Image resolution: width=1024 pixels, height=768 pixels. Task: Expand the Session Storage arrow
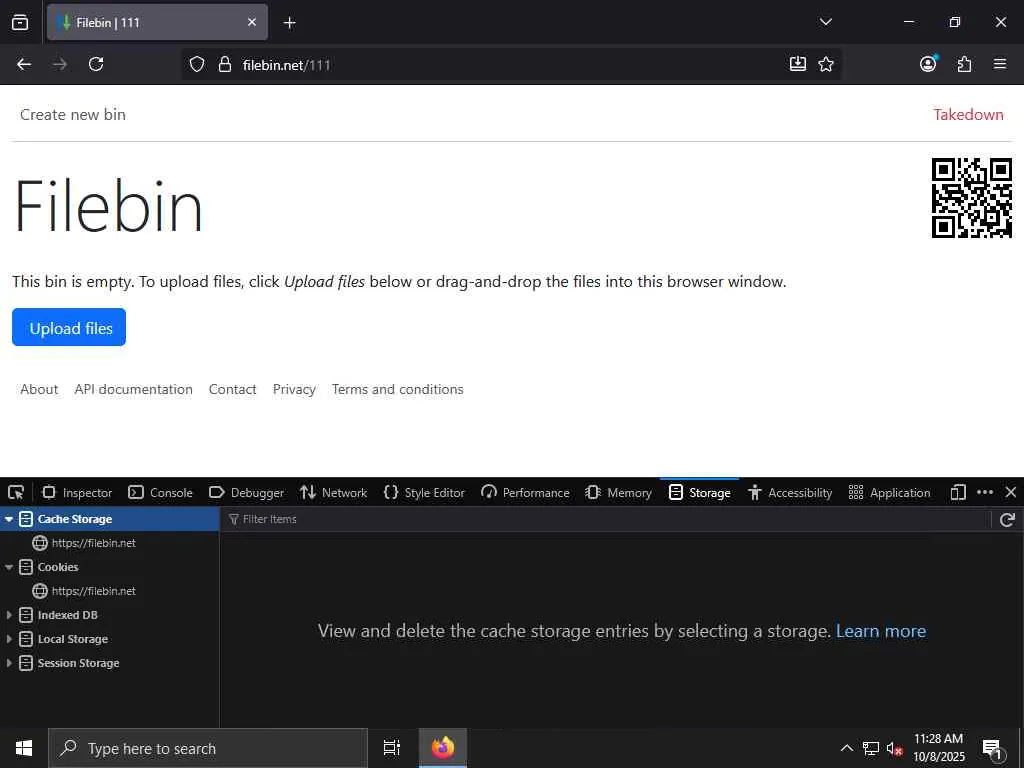(8, 663)
